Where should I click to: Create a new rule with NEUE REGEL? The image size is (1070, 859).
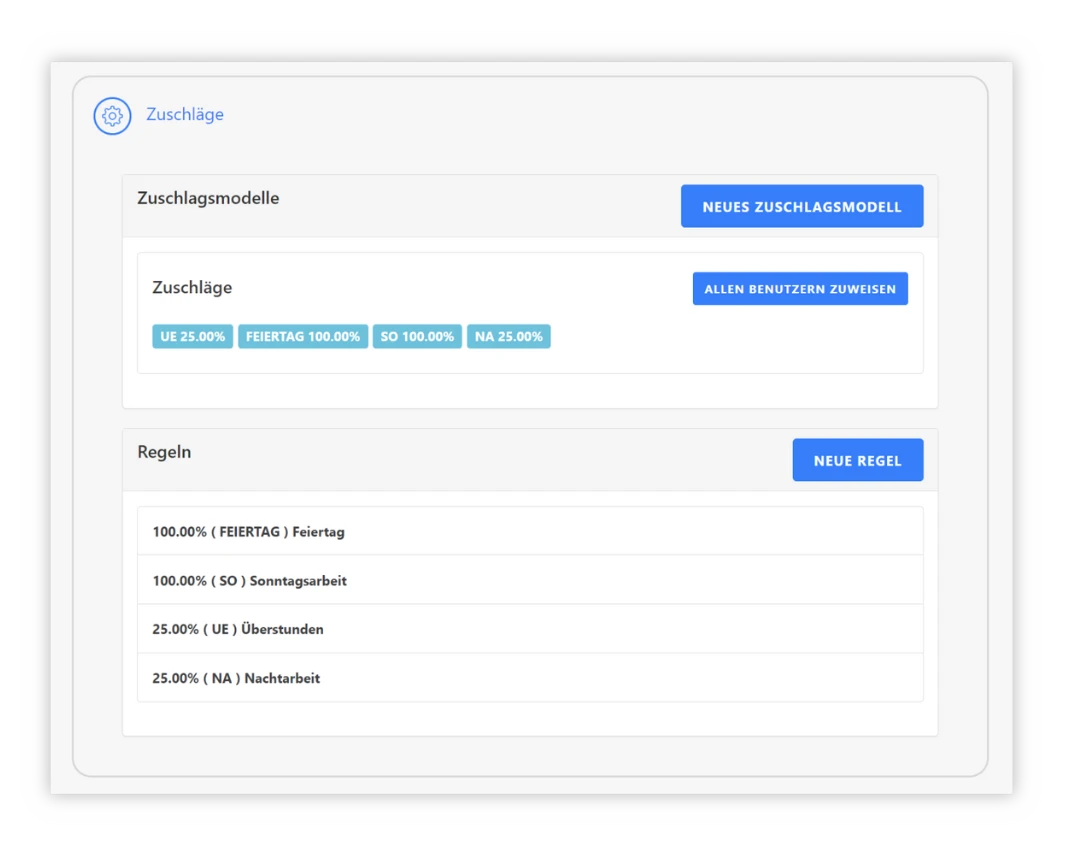(x=857, y=461)
